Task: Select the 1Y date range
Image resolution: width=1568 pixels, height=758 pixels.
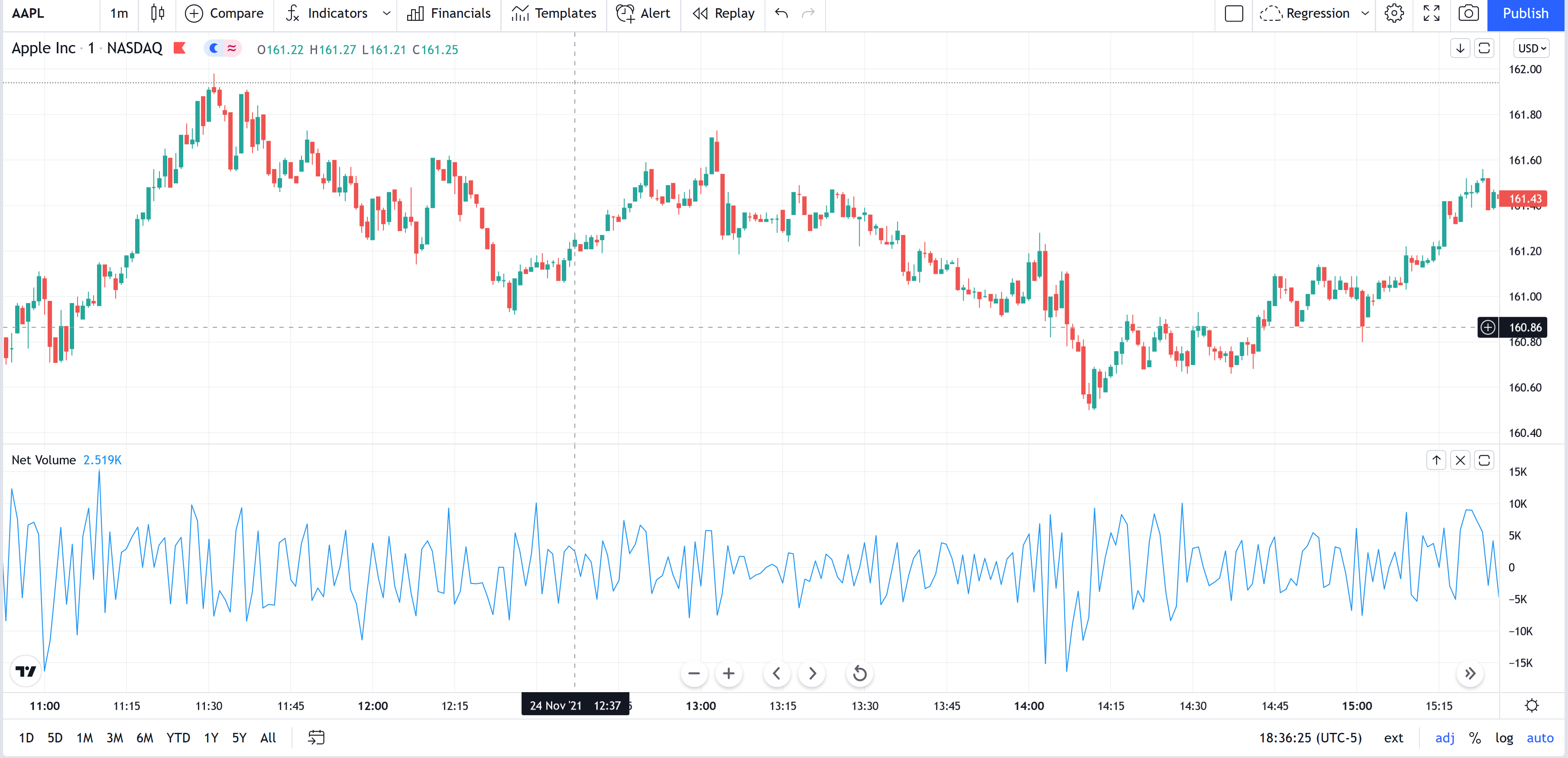Action: click(211, 738)
